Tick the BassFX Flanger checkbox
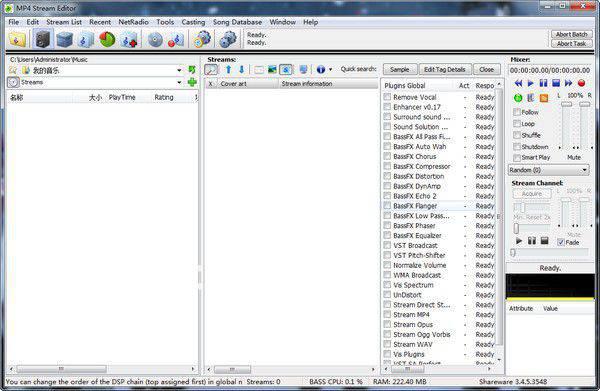600x391 pixels. (387, 205)
